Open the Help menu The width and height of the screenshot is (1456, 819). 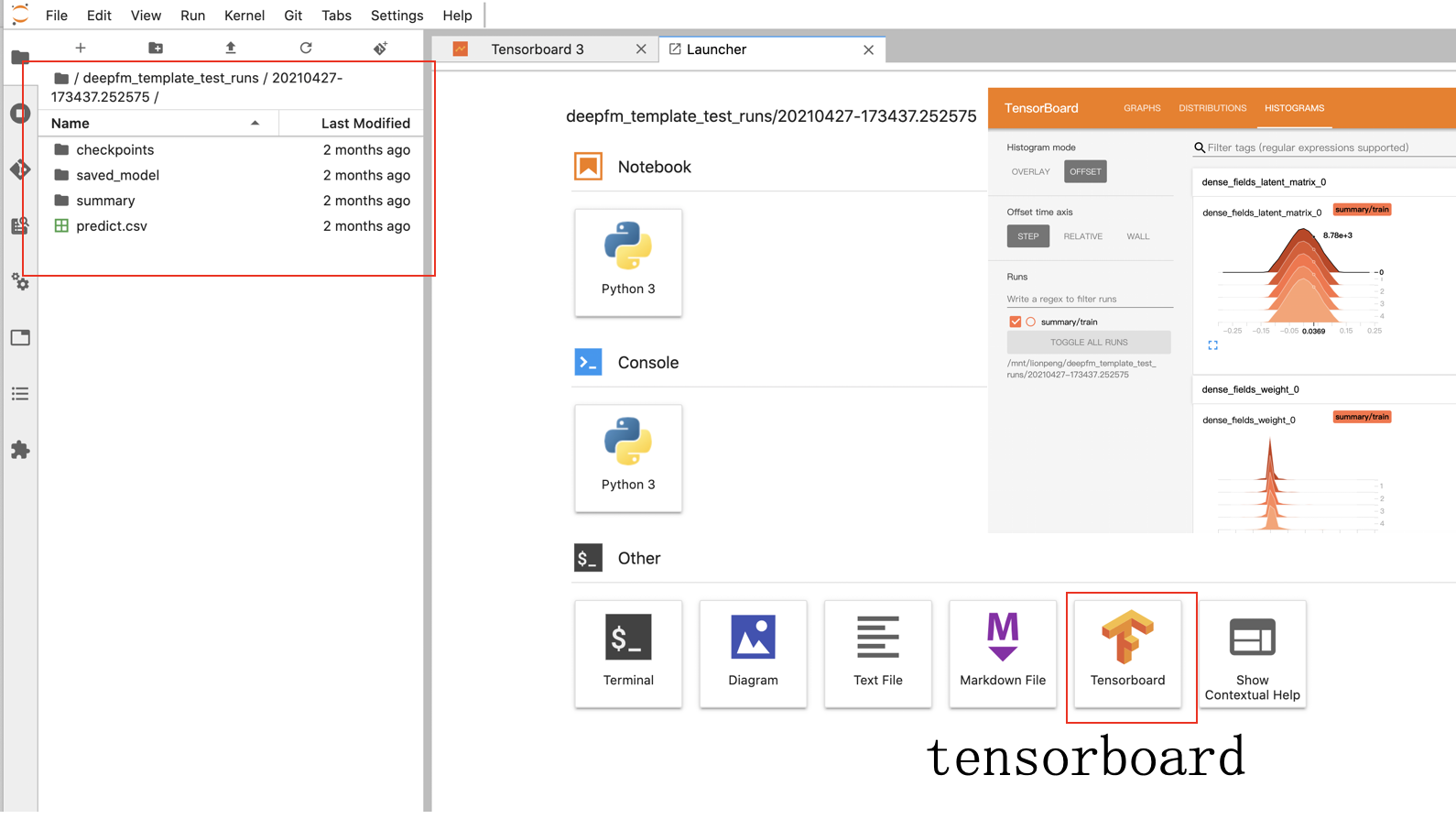(457, 16)
